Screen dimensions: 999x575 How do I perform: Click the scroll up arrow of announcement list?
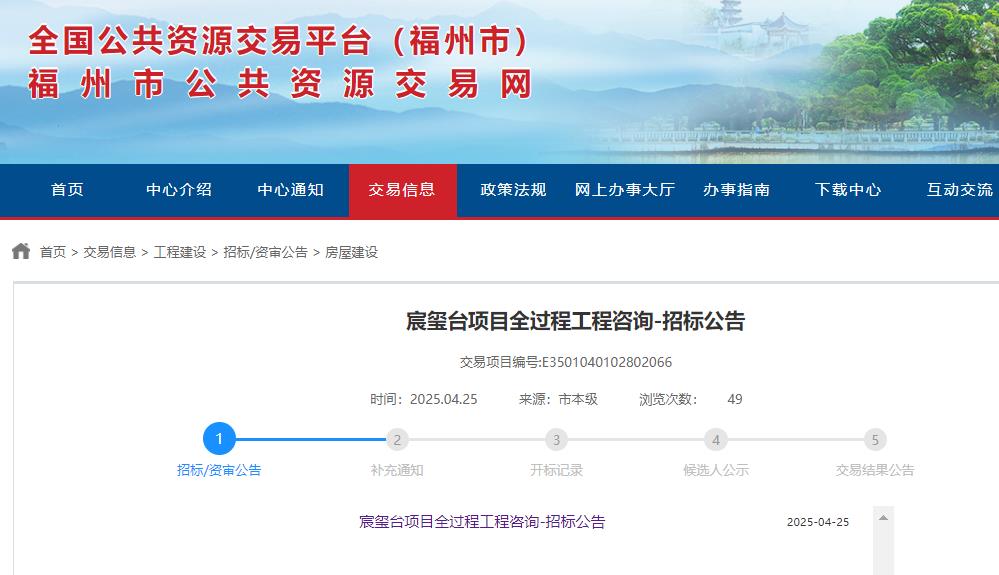tap(883, 518)
